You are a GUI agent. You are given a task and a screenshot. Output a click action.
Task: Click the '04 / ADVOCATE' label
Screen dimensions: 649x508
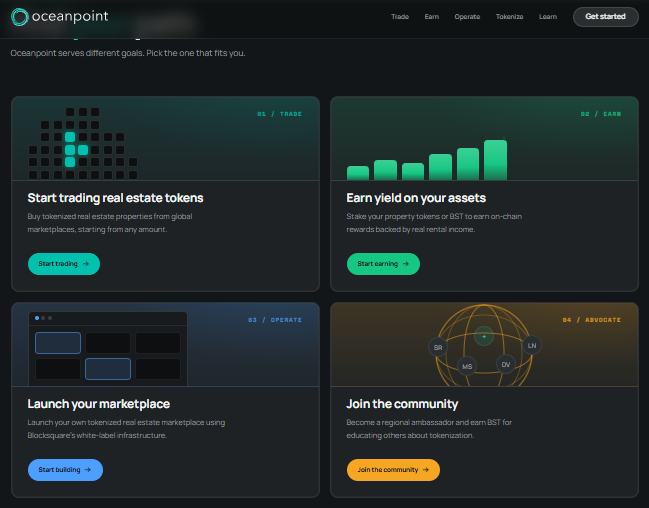pyautogui.click(x=591, y=320)
